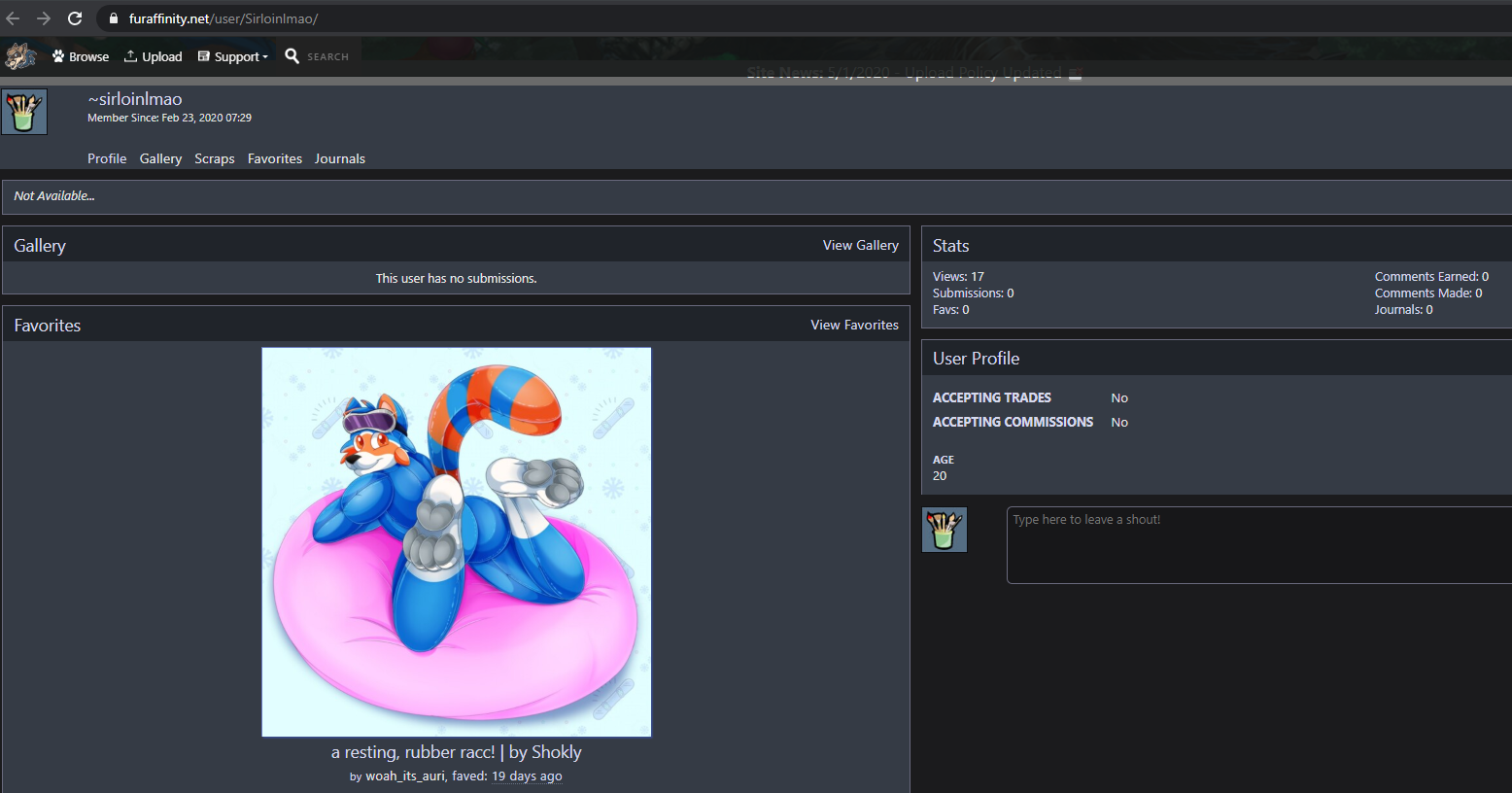
Task: Click 'Member Since: Feb 23, 2020 07:29' text
Action: 169,118
